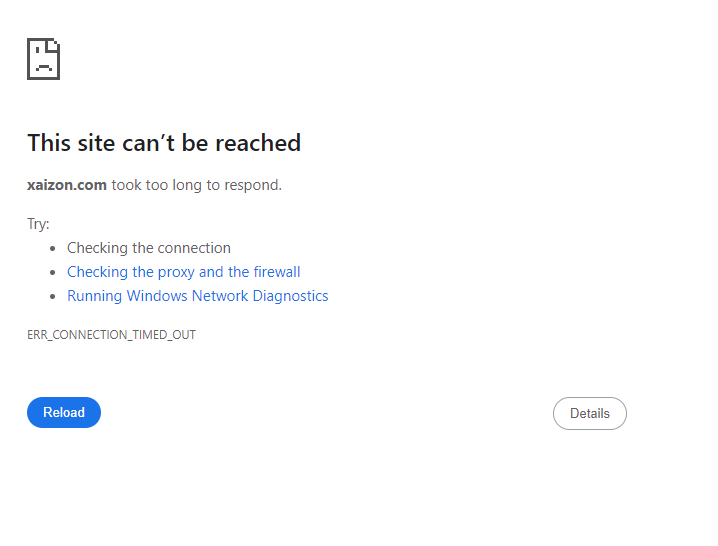This screenshot has width=718, height=546.
Task: Click the word 'reached' in the heading
Action: 258,142
